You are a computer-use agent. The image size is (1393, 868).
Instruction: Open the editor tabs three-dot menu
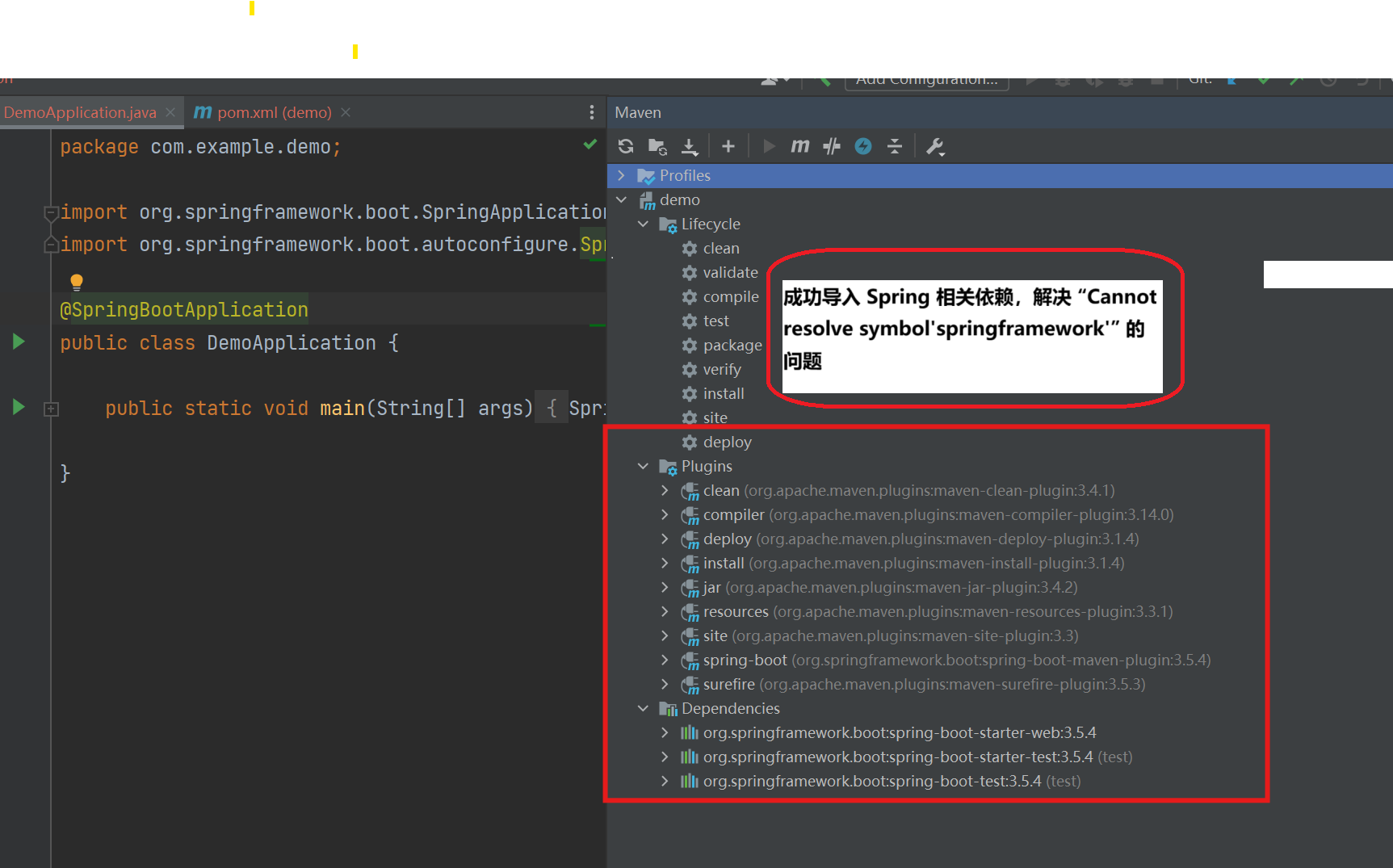coord(592,112)
